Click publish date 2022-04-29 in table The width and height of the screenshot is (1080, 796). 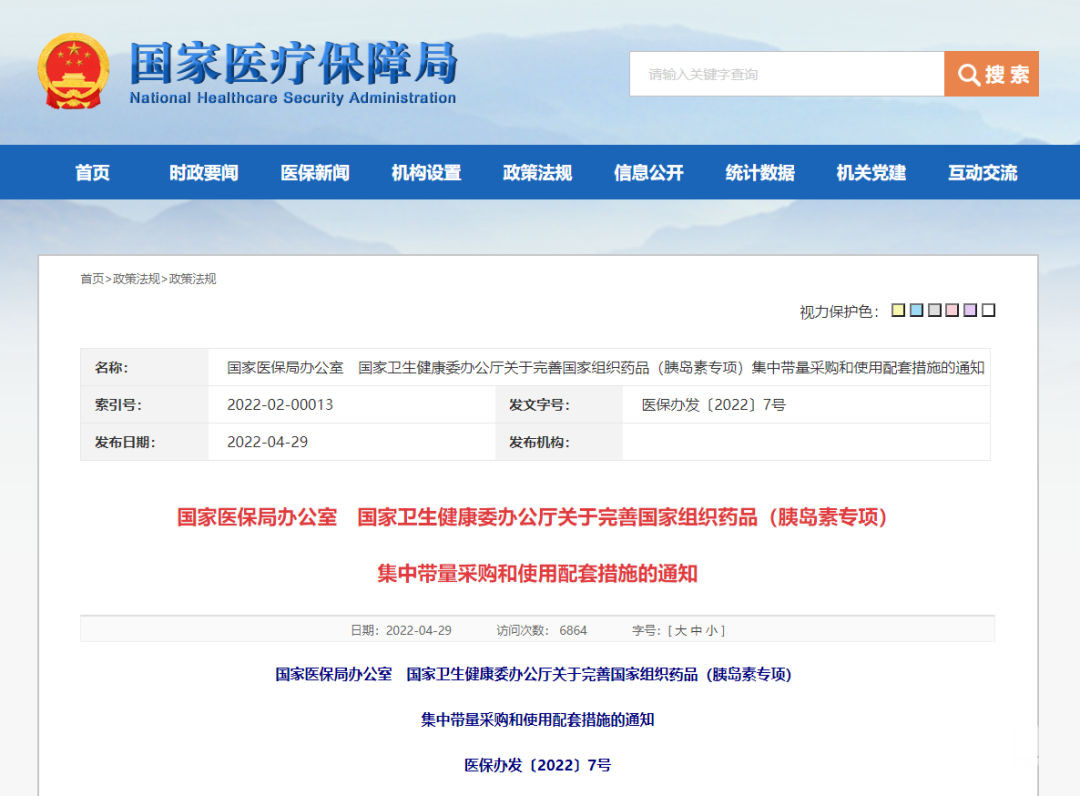click(x=267, y=442)
